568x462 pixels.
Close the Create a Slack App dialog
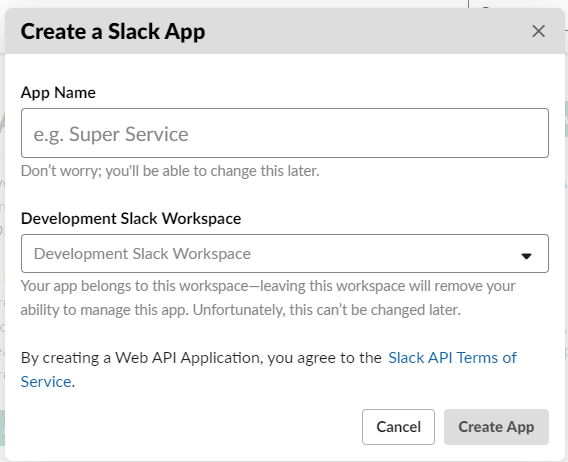[538, 31]
